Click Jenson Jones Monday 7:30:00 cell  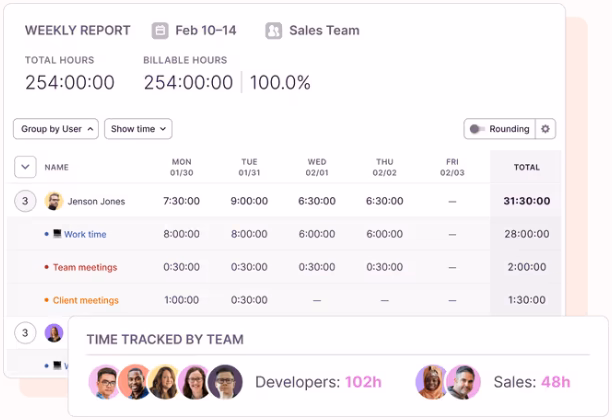[181, 201]
